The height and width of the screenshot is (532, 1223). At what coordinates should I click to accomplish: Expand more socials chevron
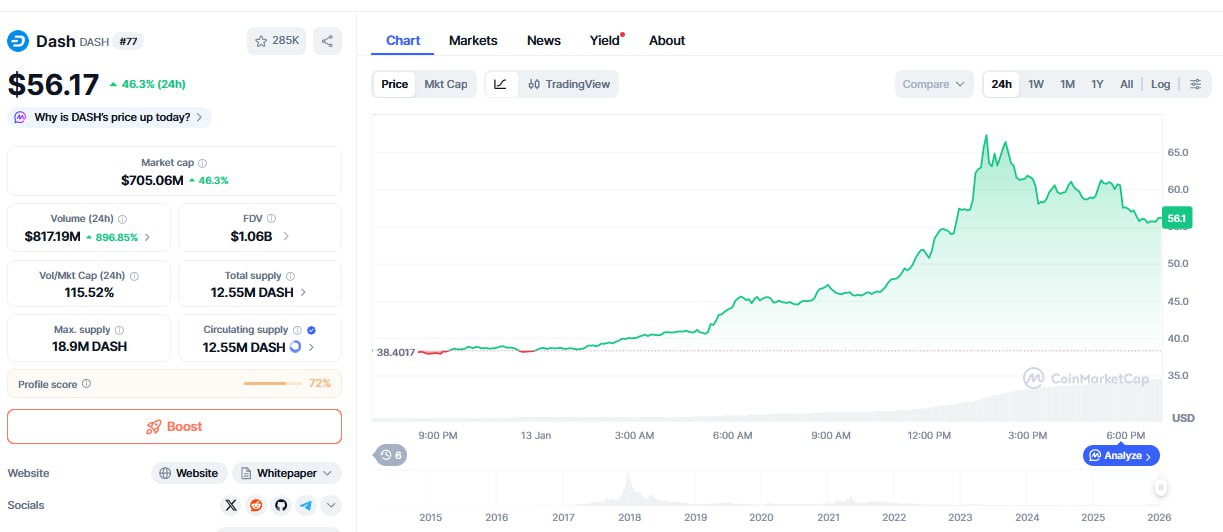(x=331, y=505)
